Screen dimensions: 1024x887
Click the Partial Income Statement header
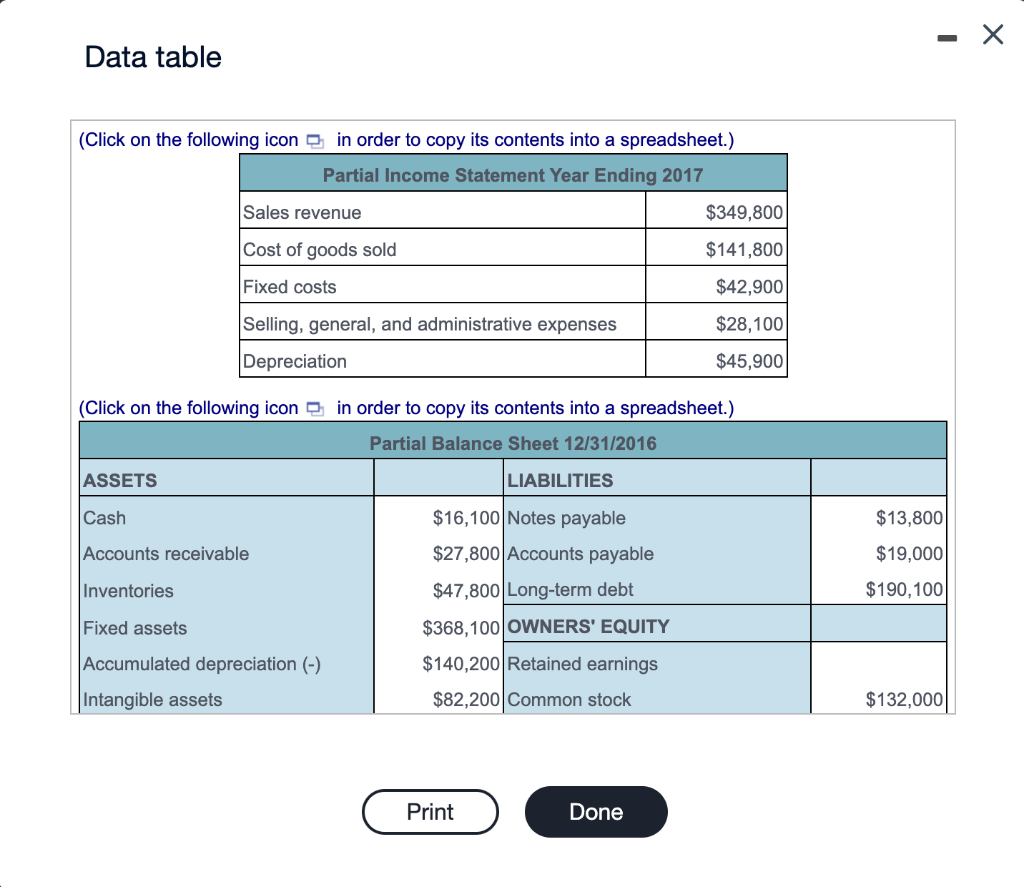[513, 173]
